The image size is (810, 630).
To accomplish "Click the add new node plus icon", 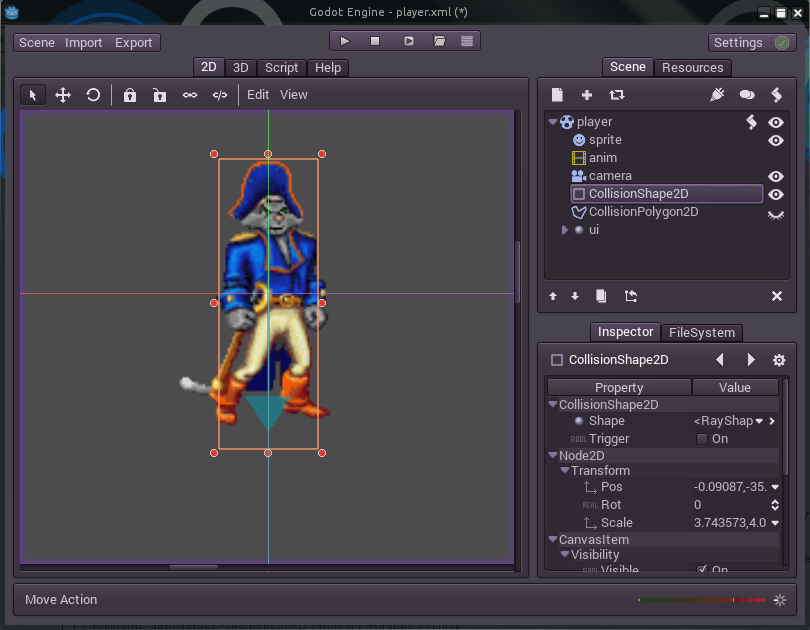I will pos(587,95).
